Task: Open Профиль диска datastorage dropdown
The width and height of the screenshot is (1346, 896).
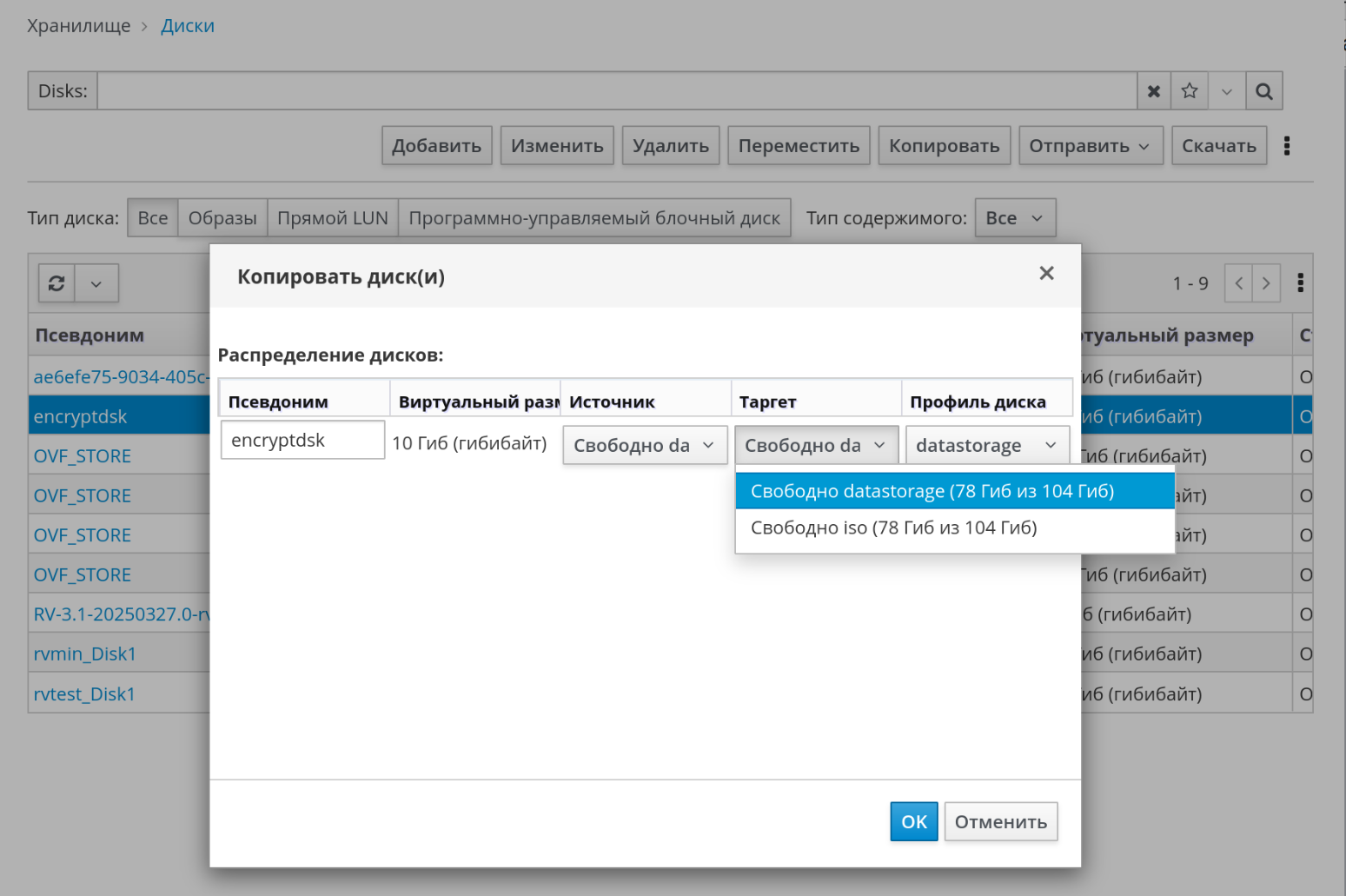Action: tap(986, 445)
